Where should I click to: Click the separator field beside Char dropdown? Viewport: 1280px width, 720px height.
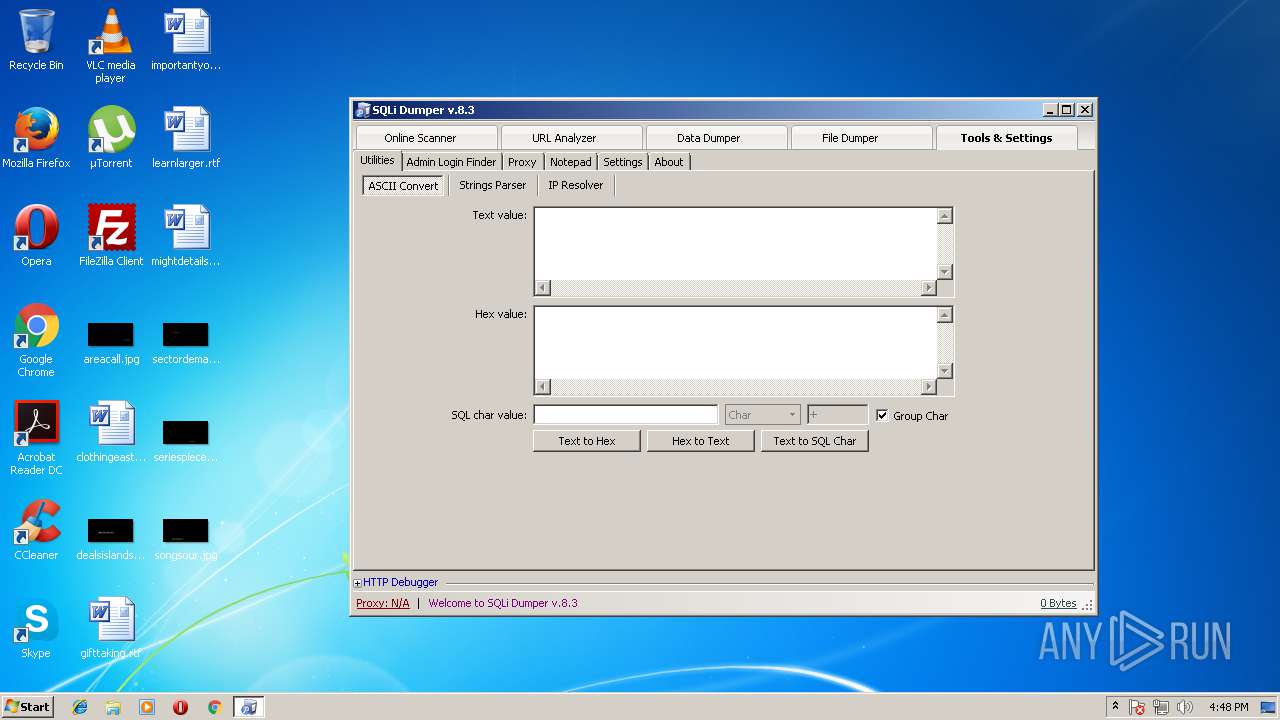(x=837, y=415)
